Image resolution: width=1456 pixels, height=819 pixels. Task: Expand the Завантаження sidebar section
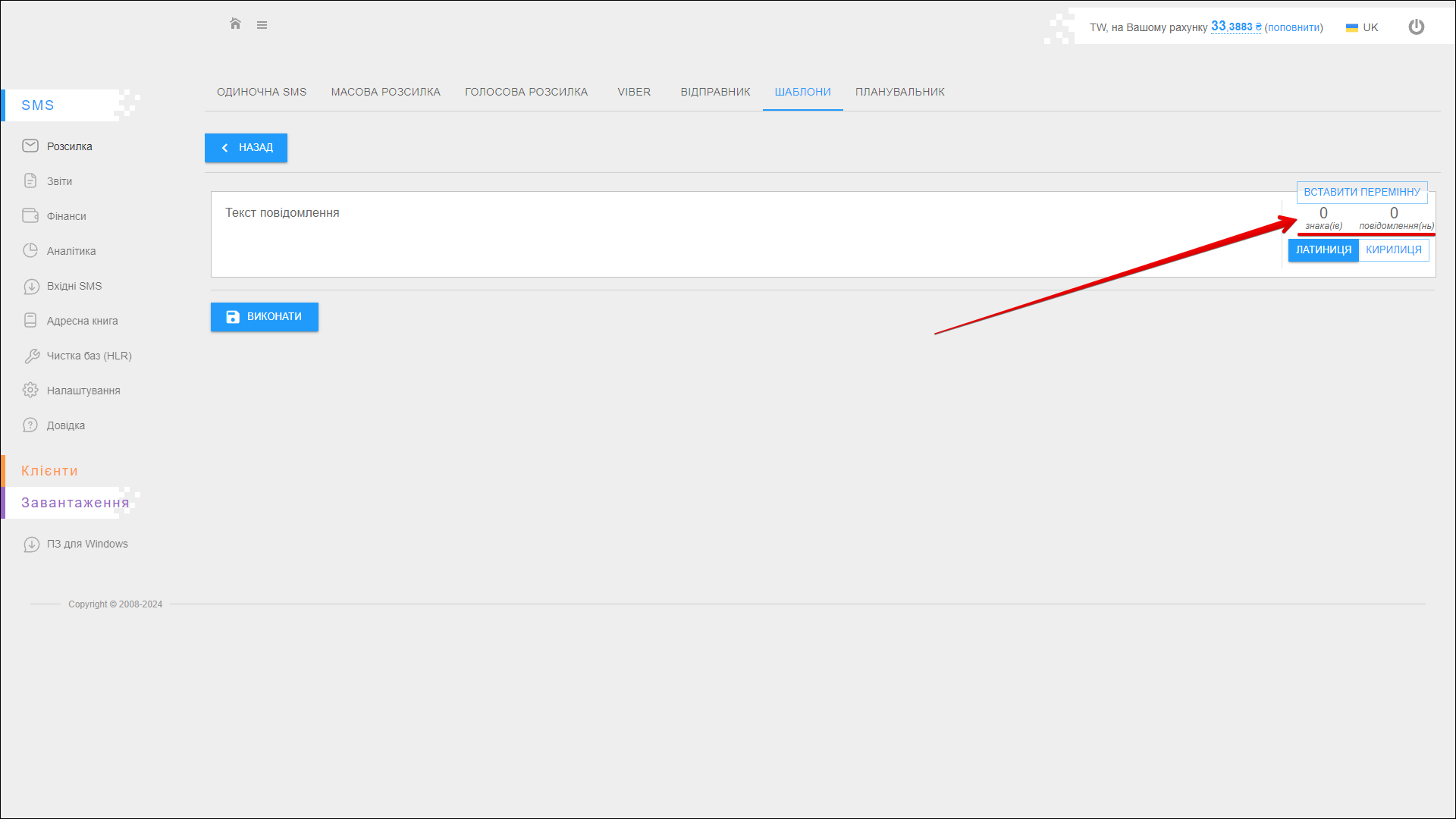(x=74, y=503)
